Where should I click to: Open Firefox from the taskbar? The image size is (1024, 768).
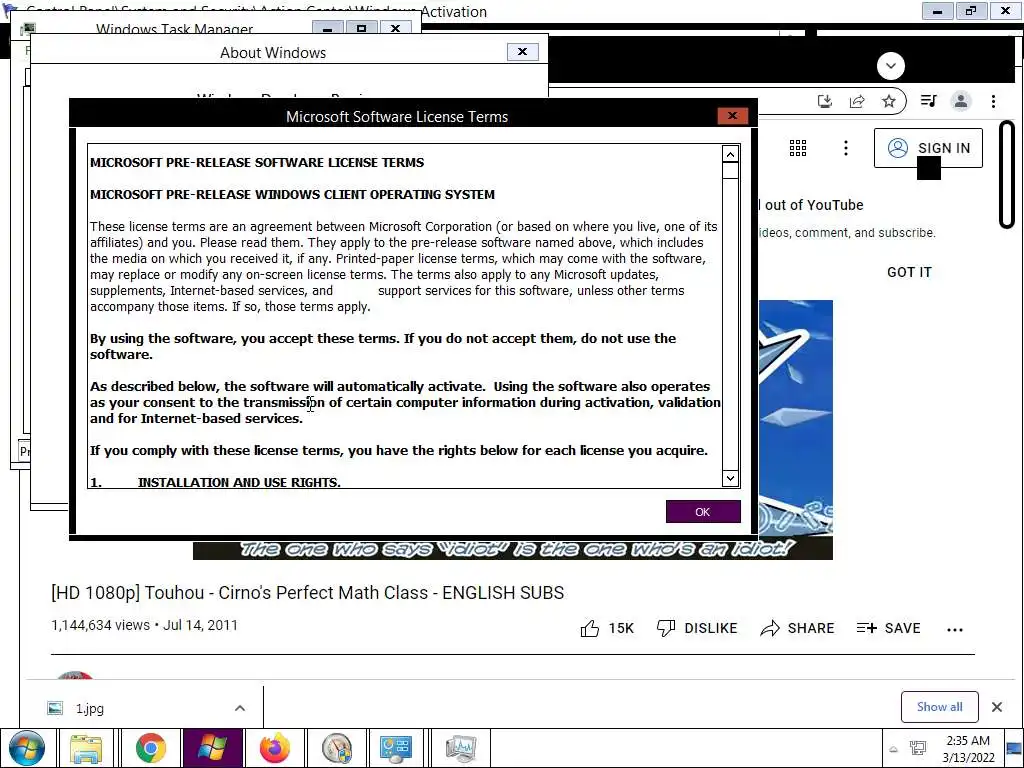pos(275,748)
